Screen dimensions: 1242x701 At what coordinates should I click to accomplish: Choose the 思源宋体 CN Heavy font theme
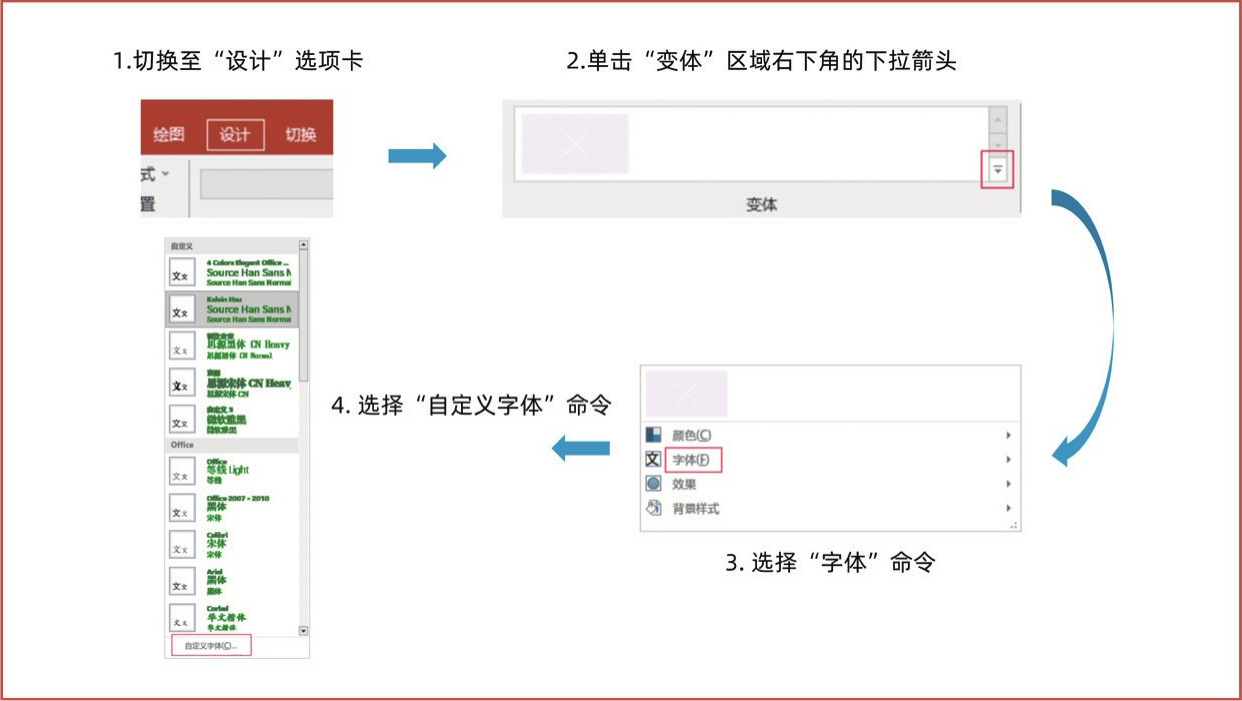click(232, 382)
